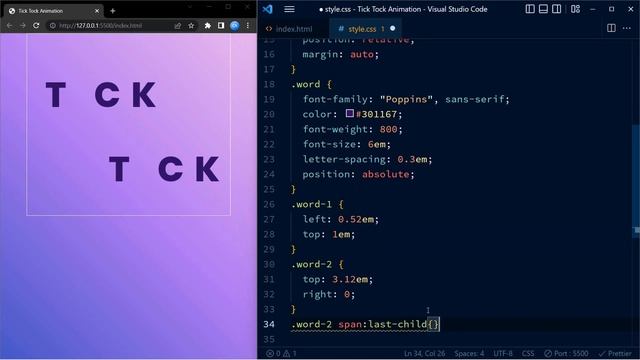The height and width of the screenshot is (360, 640).
Task: Change indentation via Spaces: 4
Action: tap(469, 353)
